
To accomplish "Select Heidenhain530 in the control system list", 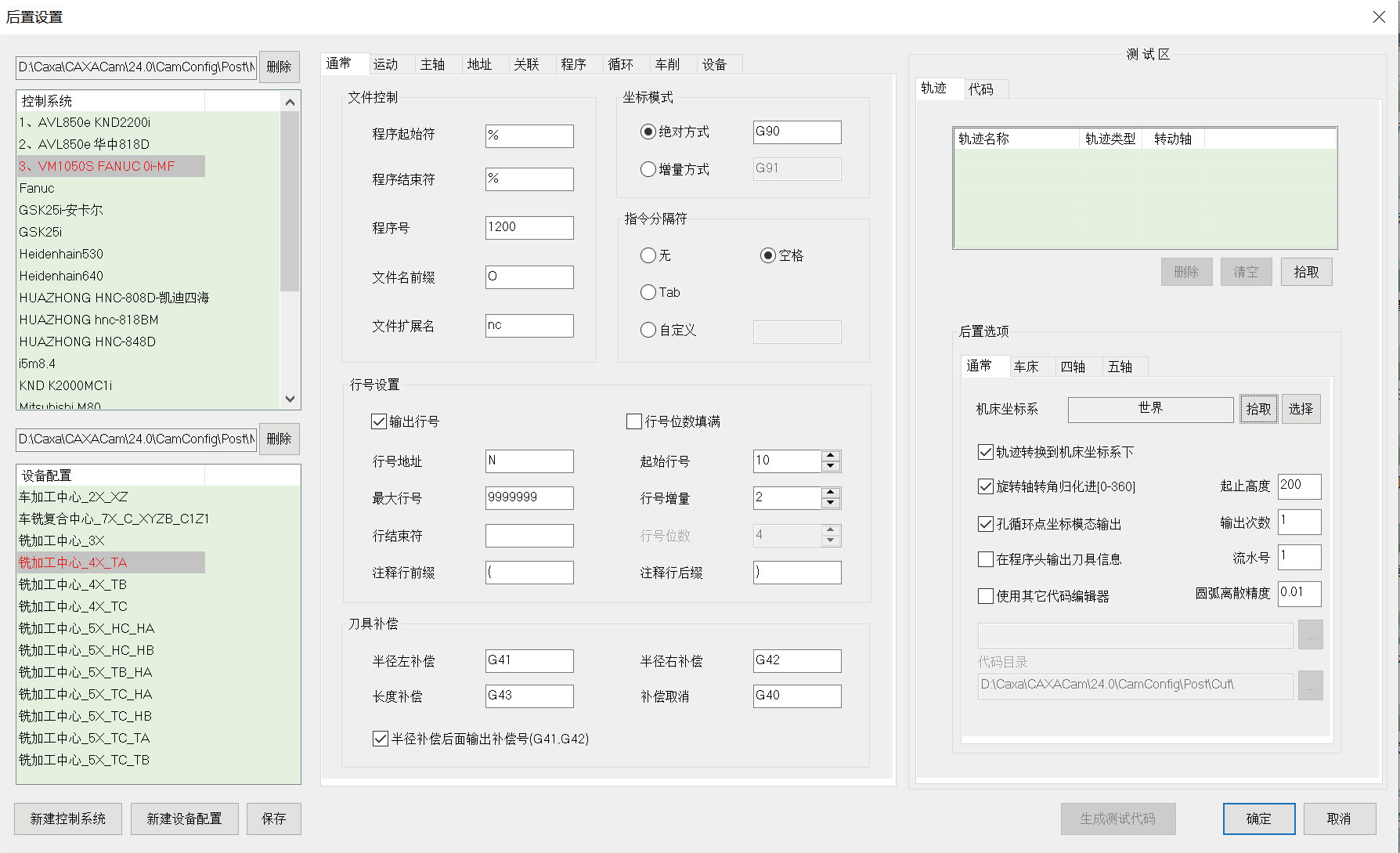I will (x=61, y=254).
